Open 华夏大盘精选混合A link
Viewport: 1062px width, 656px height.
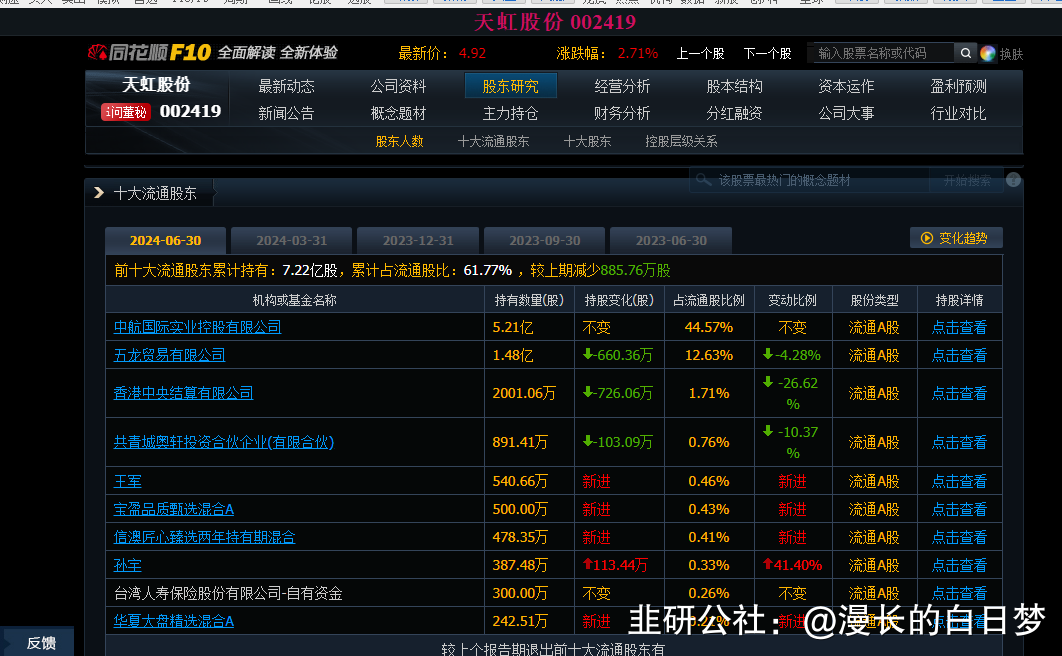(x=173, y=621)
